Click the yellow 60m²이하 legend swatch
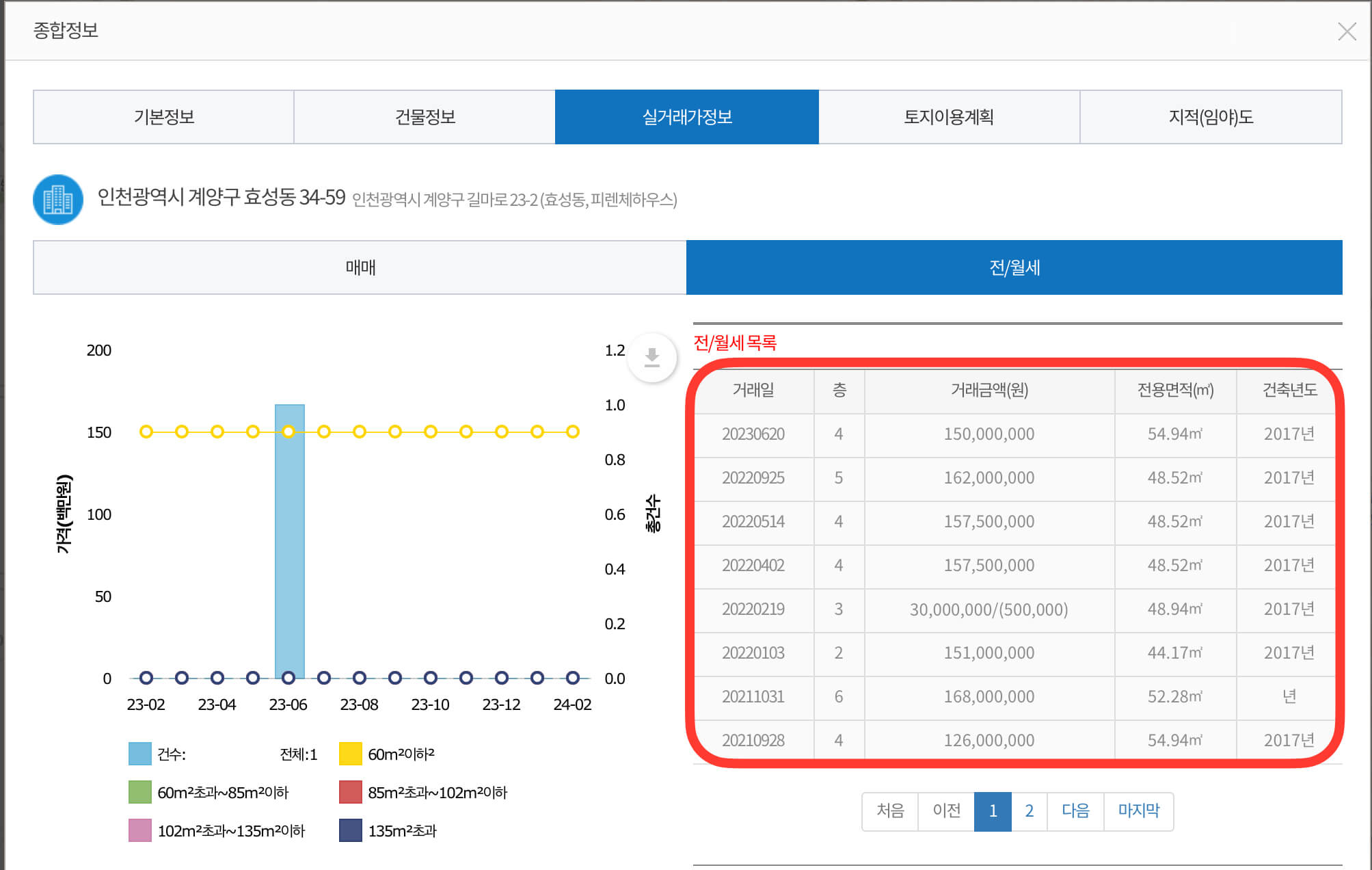Viewport: 1372px width, 870px height. tap(351, 754)
